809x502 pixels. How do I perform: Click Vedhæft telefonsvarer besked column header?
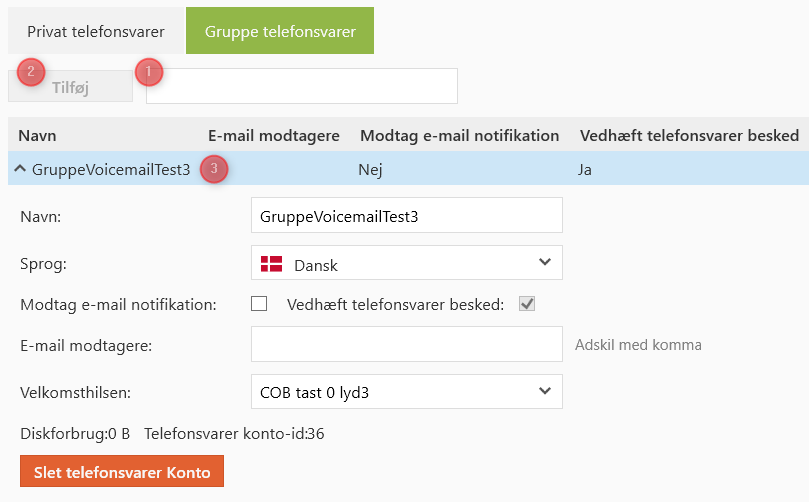click(x=689, y=135)
